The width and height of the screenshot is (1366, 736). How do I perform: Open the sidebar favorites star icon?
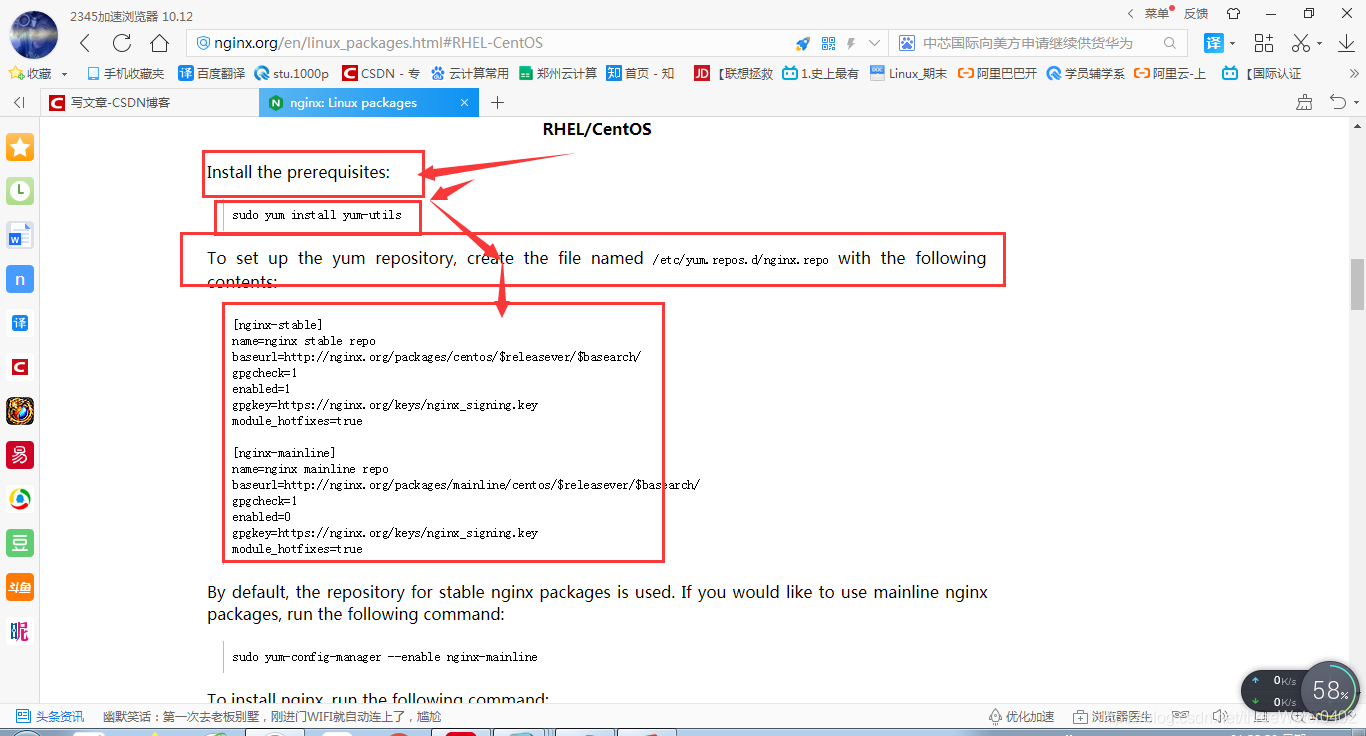[x=20, y=147]
